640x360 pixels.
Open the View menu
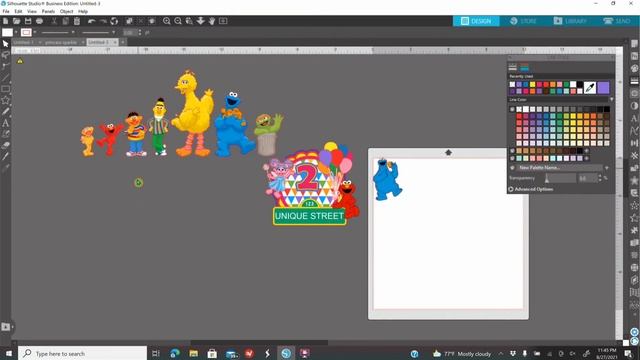32,11
